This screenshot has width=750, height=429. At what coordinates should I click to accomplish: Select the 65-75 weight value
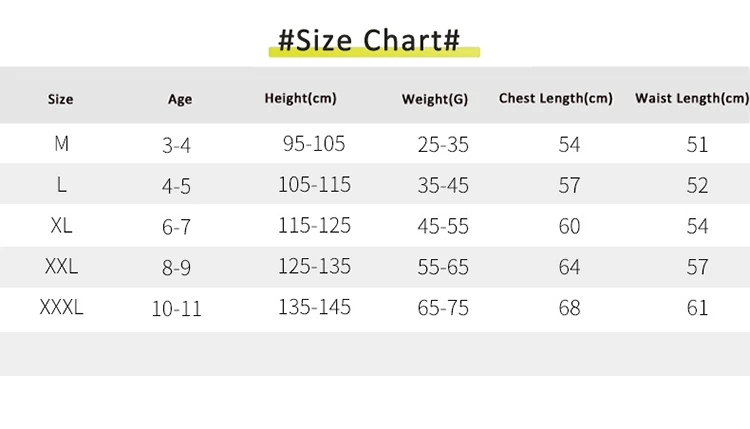point(443,308)
